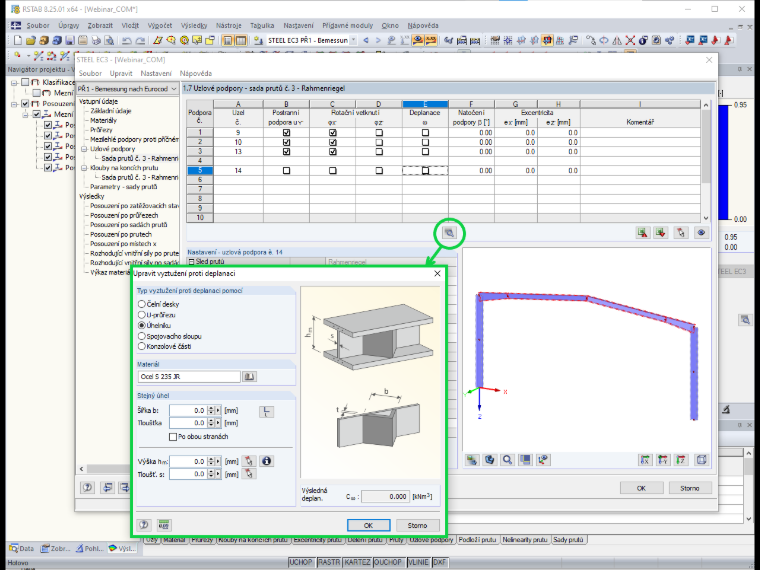Click the next case arrow in main toolbar
Image resolution: width=760 pixels, height=570 pixels.
coord(378,40)
